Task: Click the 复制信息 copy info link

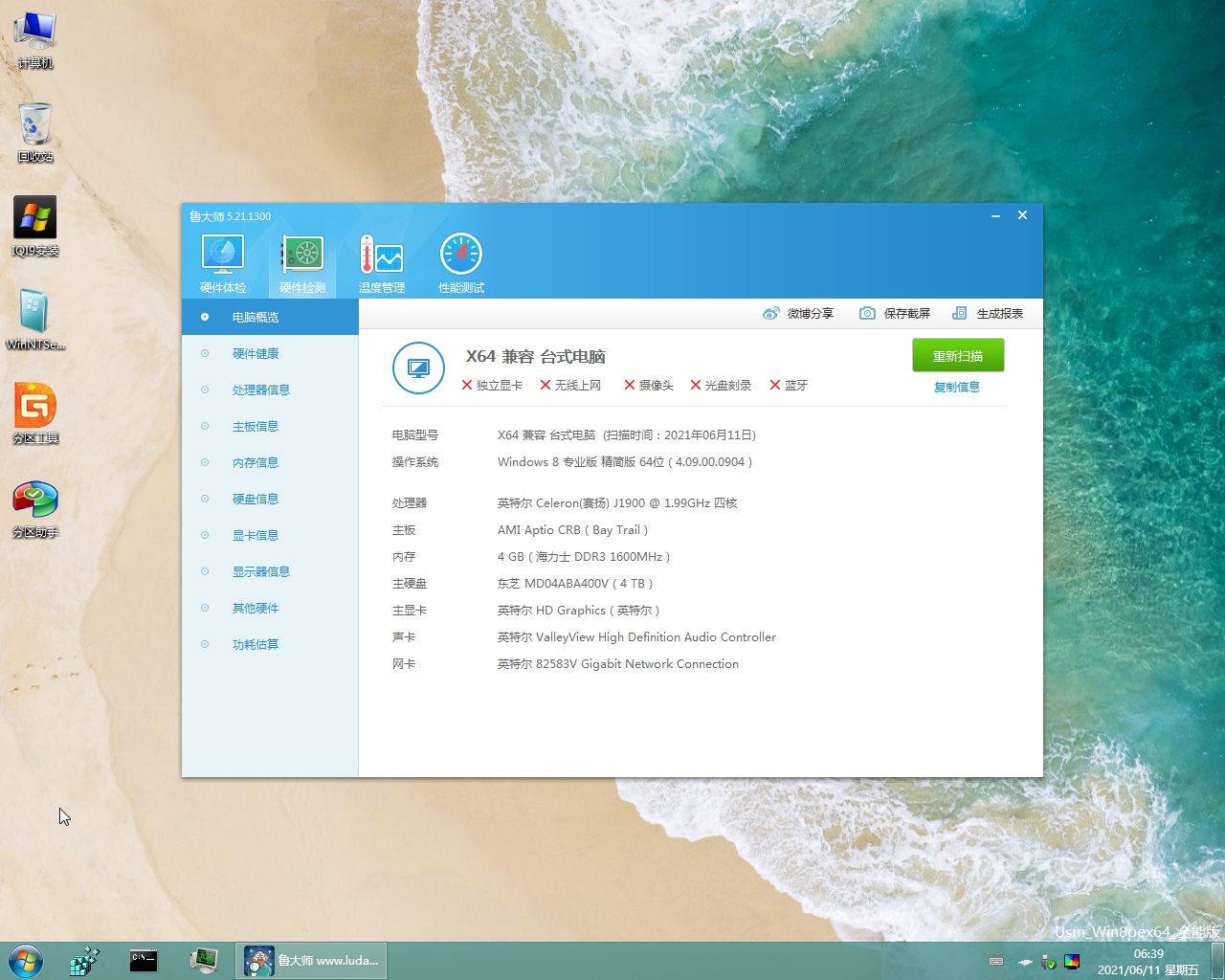Action: pyautogui.click(x=957, y=387)
